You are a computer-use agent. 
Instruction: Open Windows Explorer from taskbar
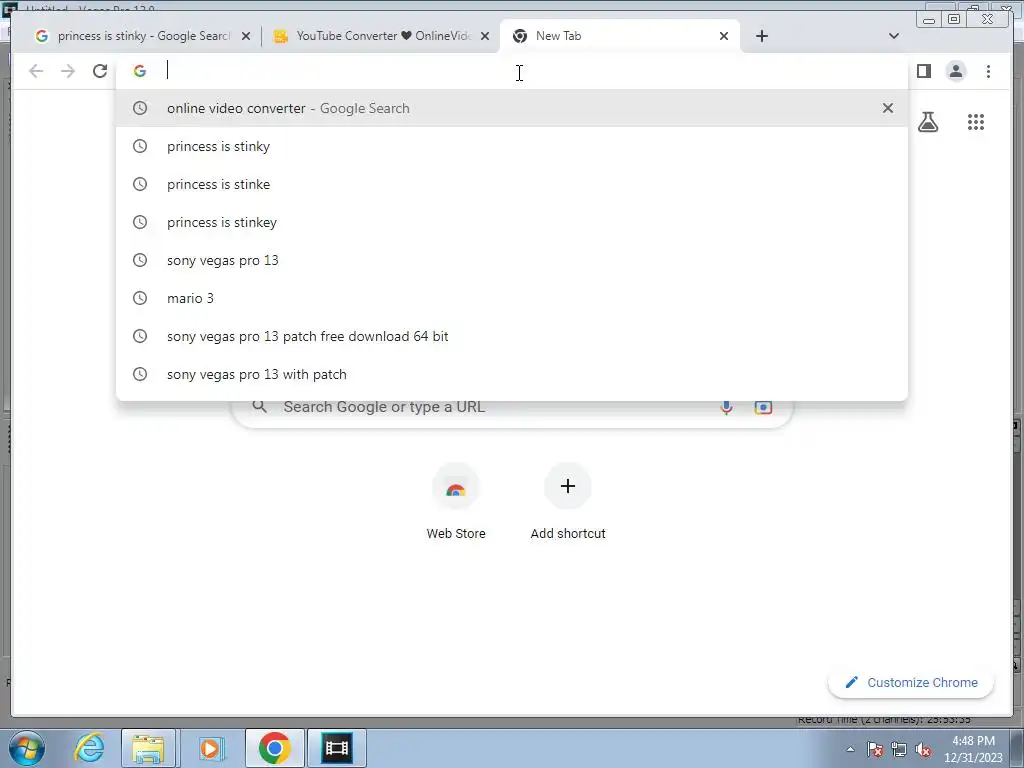click(x=148, y=748)
